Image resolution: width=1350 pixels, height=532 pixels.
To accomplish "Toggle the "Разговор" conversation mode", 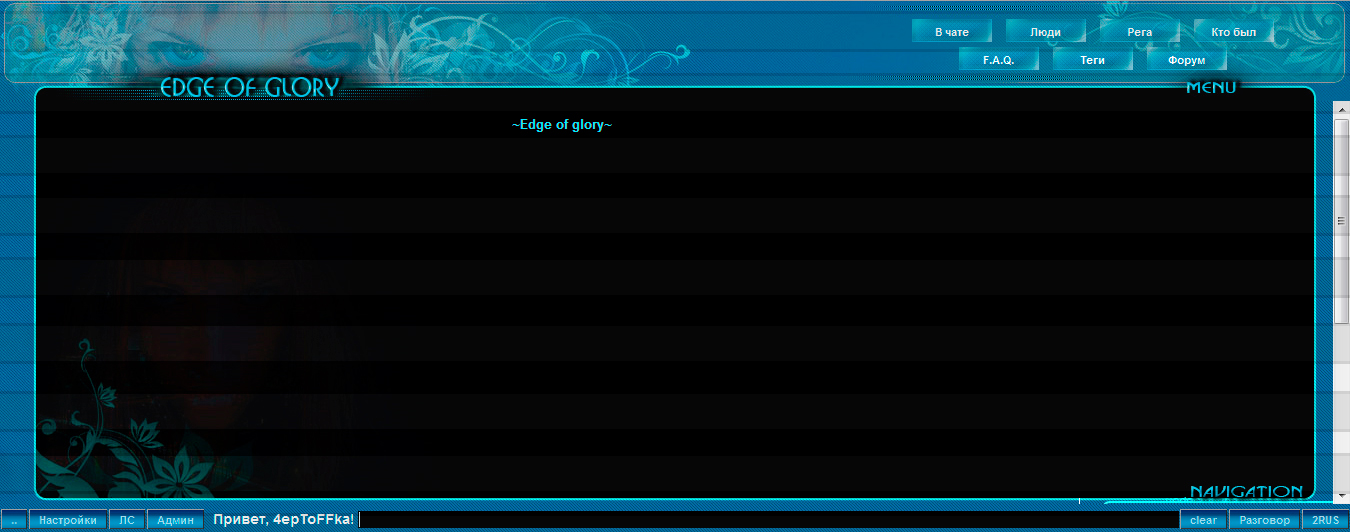I will pos(1264,520).
